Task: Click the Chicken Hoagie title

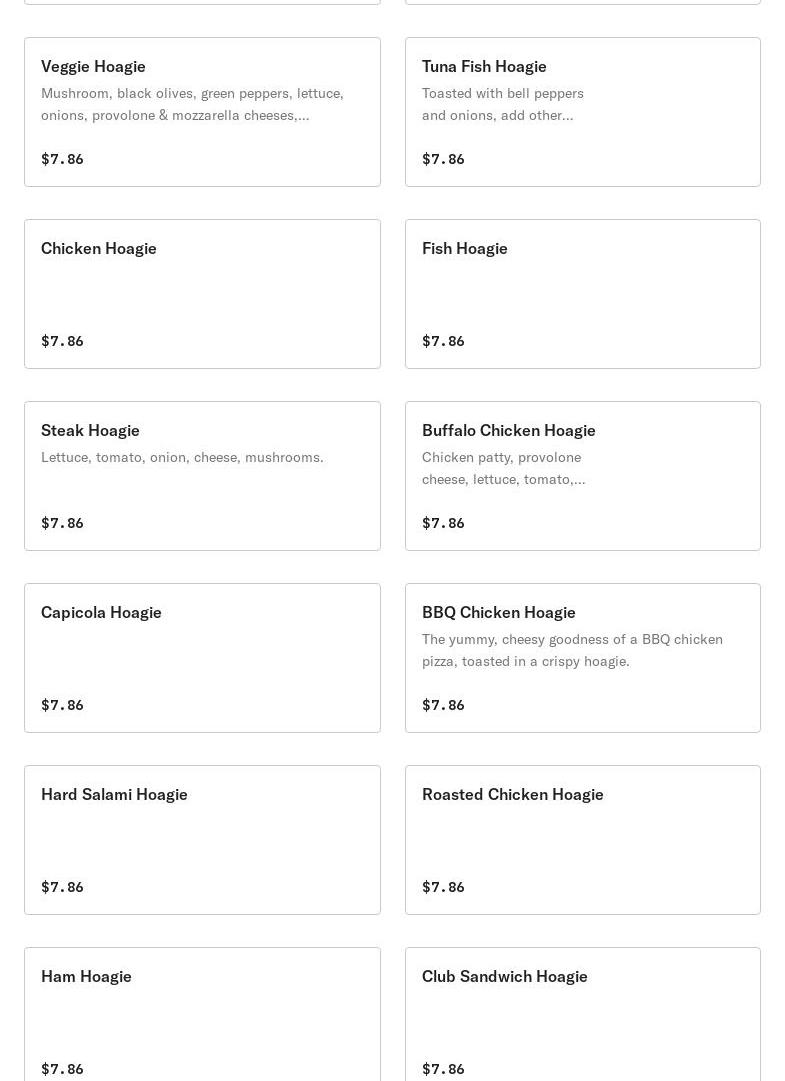Action: point(99,248)
